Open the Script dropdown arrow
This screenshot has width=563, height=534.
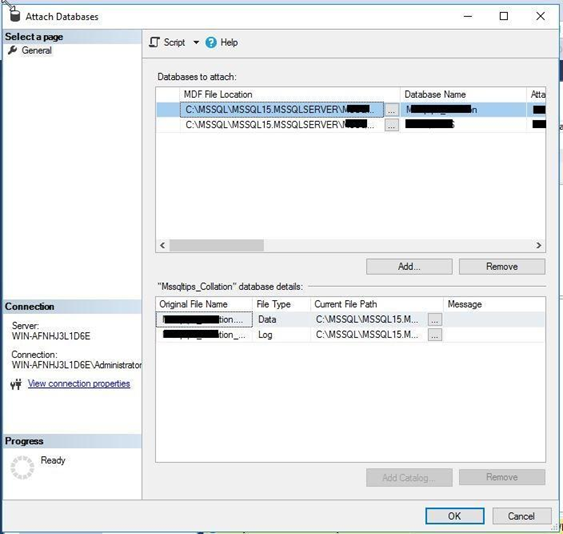point(196,42)
